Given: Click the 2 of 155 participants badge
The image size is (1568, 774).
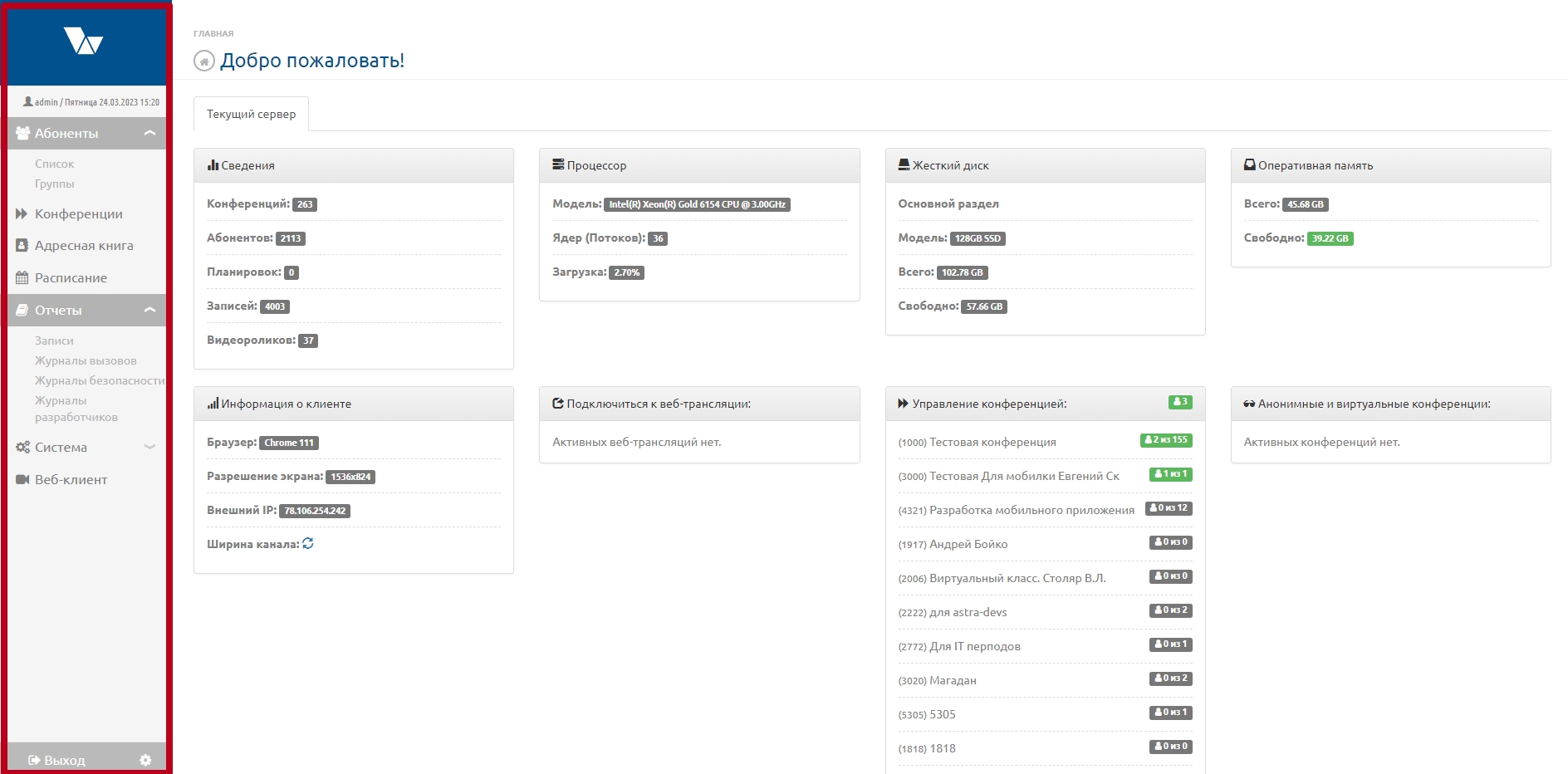Looking at the screenshot, I should tap(1166, 440).
